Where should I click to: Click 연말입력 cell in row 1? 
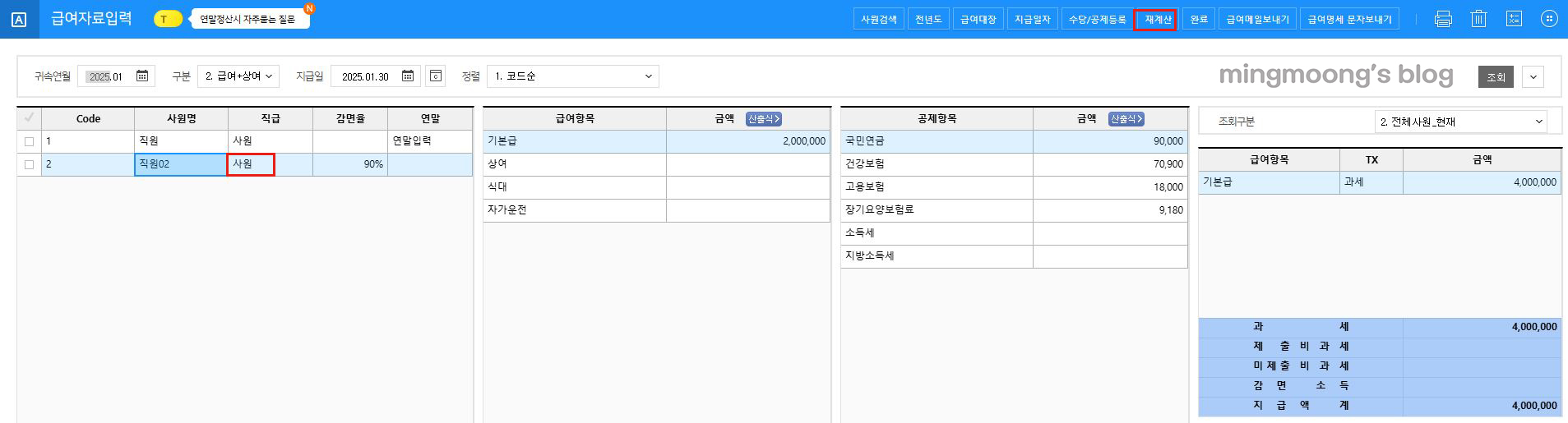(x=429, y=141)
